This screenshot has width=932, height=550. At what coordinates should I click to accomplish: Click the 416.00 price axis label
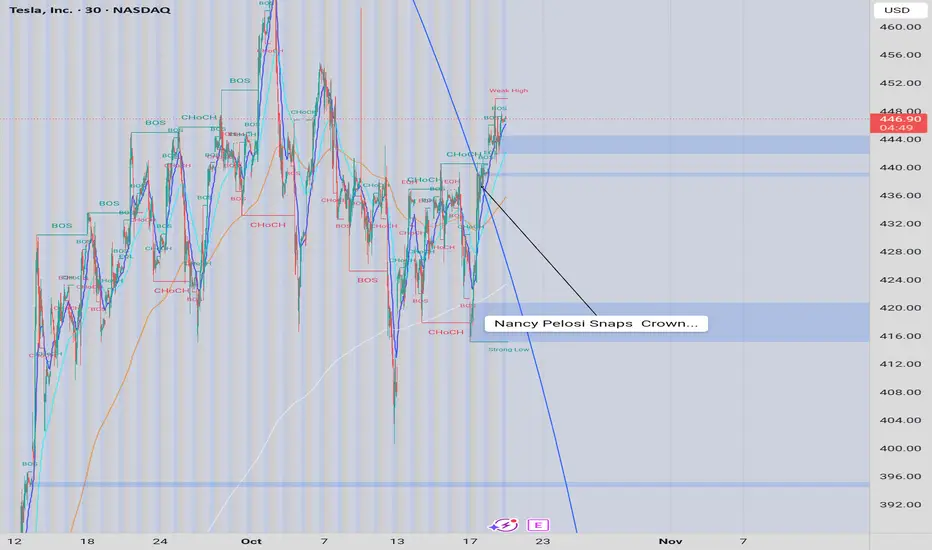tap(900, 336)
